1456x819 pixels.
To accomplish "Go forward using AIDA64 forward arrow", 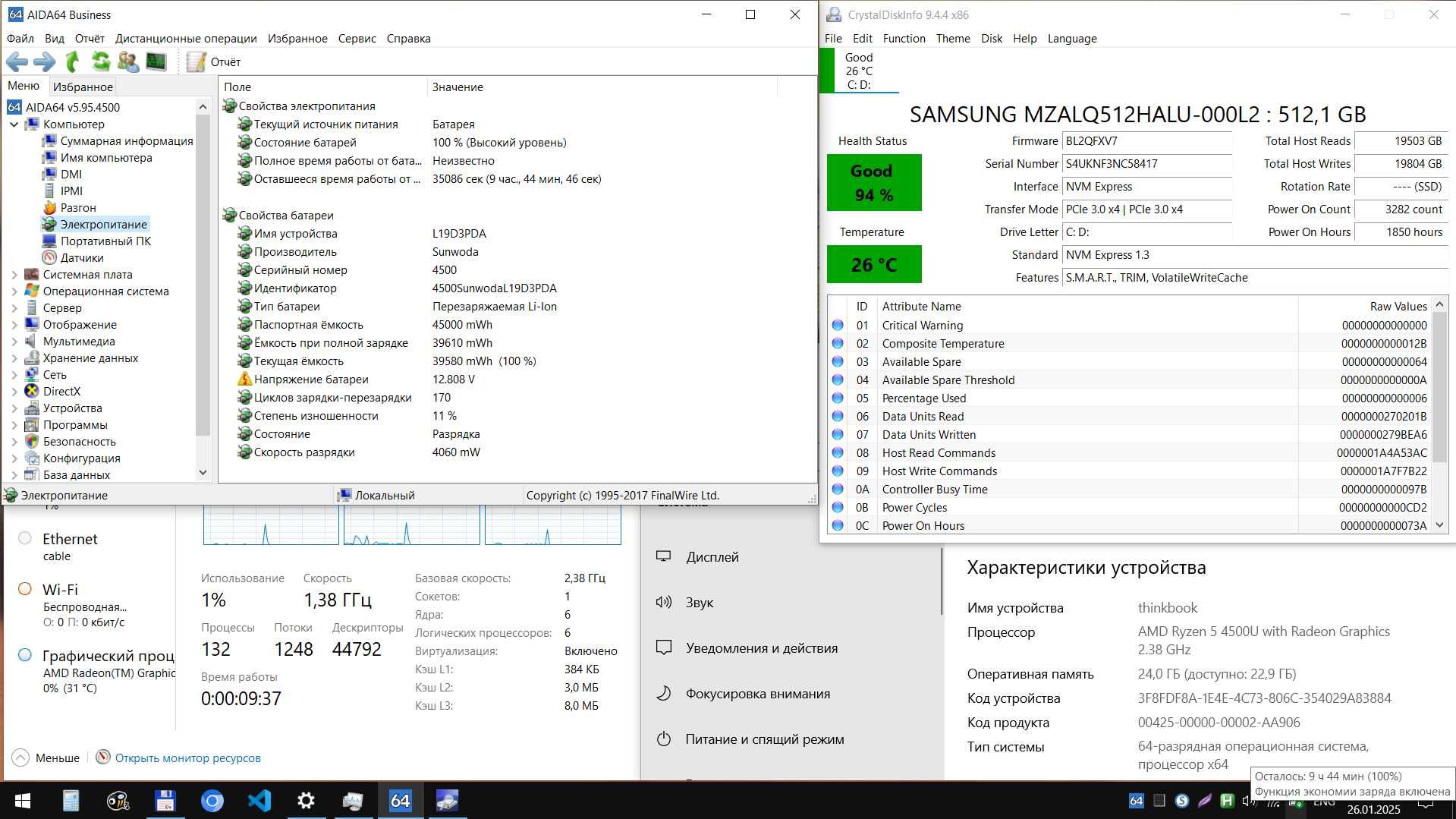I will point(44,61).
